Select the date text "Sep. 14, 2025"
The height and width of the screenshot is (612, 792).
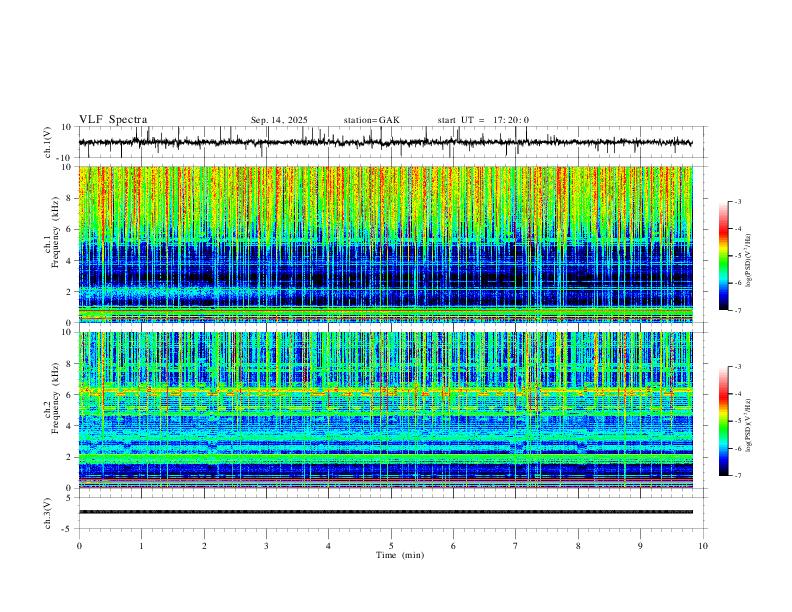tap(279, 120)
